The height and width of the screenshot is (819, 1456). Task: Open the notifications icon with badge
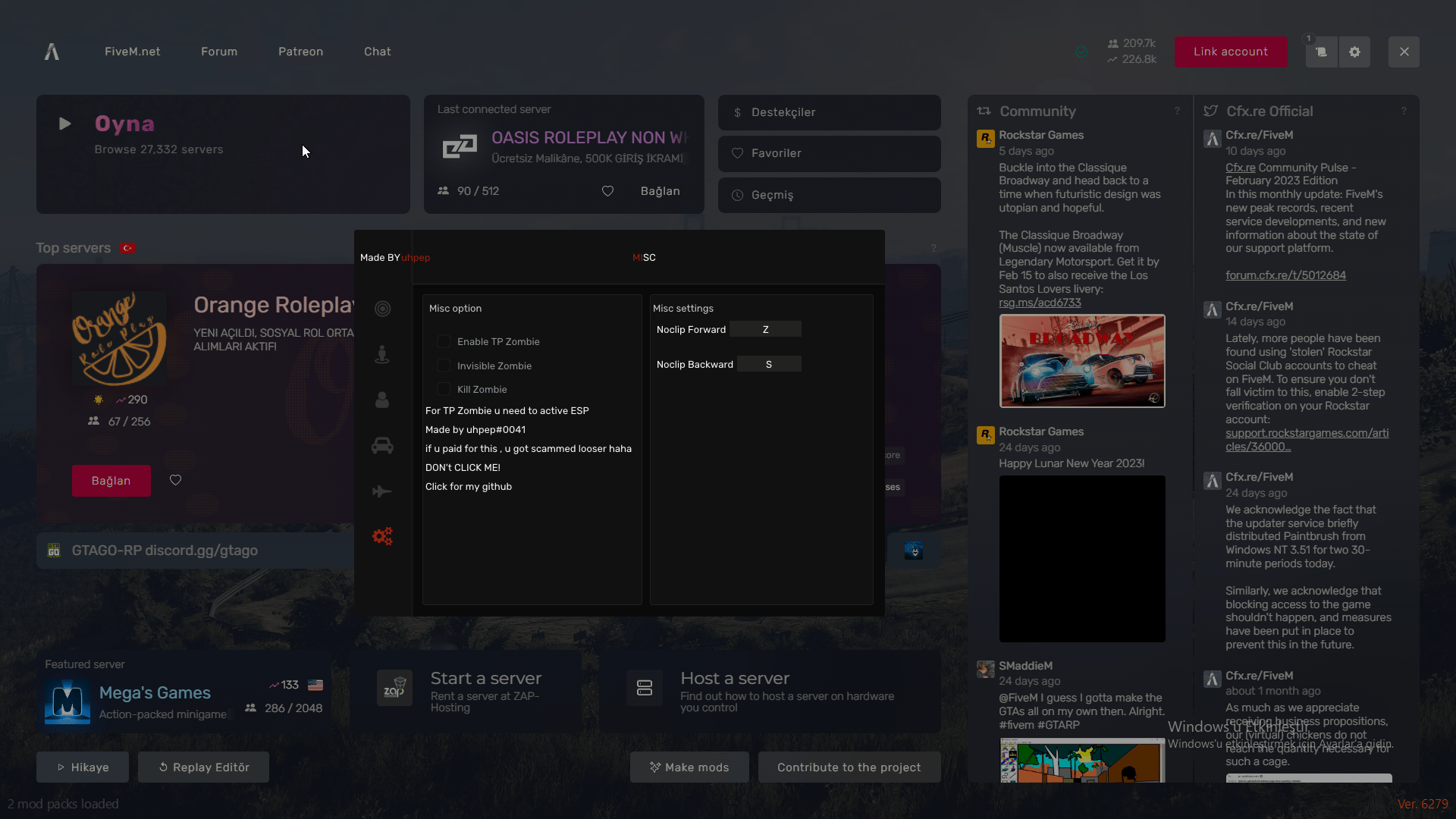1321,52
